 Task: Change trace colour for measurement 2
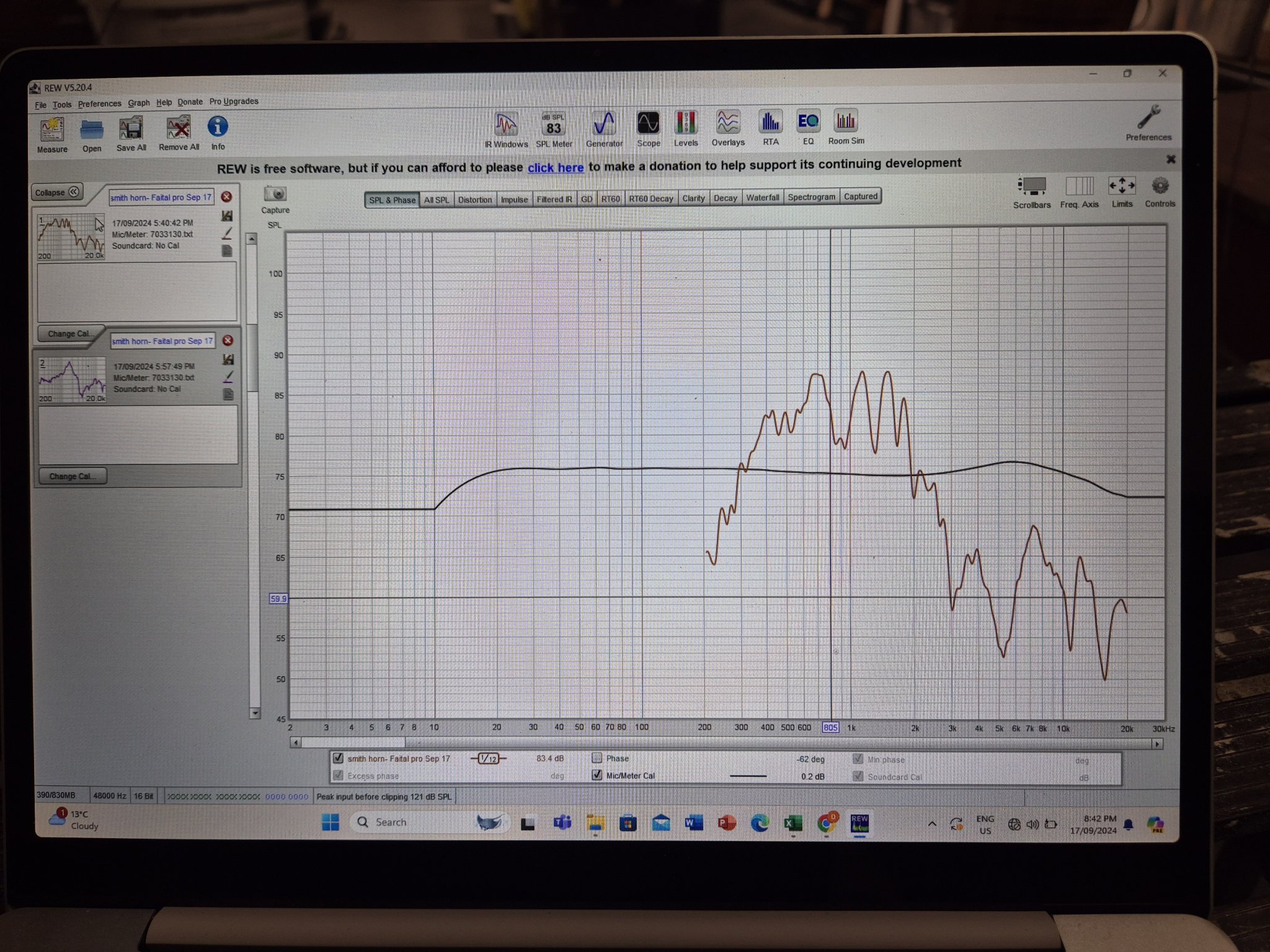(228, 376)
